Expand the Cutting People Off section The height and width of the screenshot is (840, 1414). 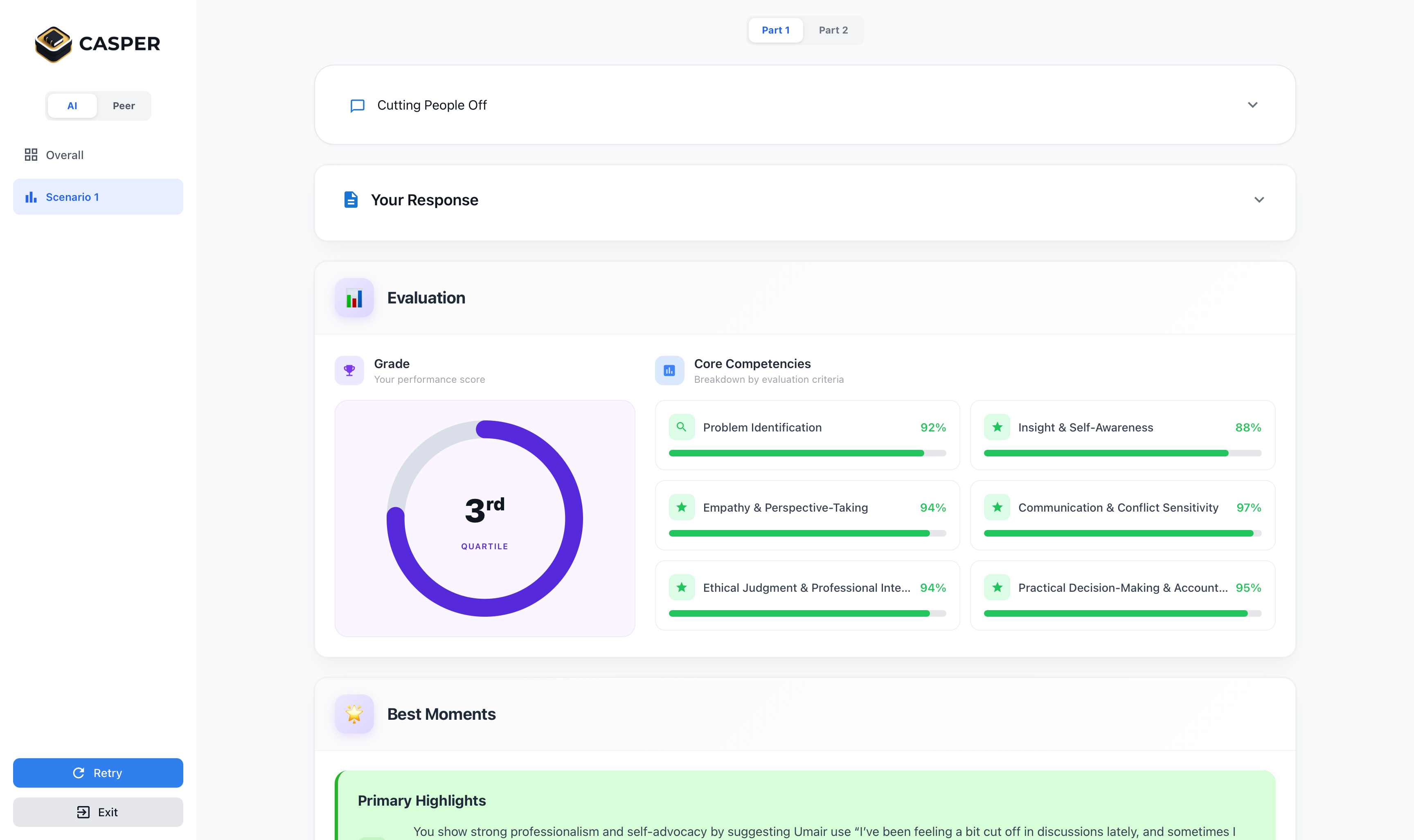pos(1252,105)
